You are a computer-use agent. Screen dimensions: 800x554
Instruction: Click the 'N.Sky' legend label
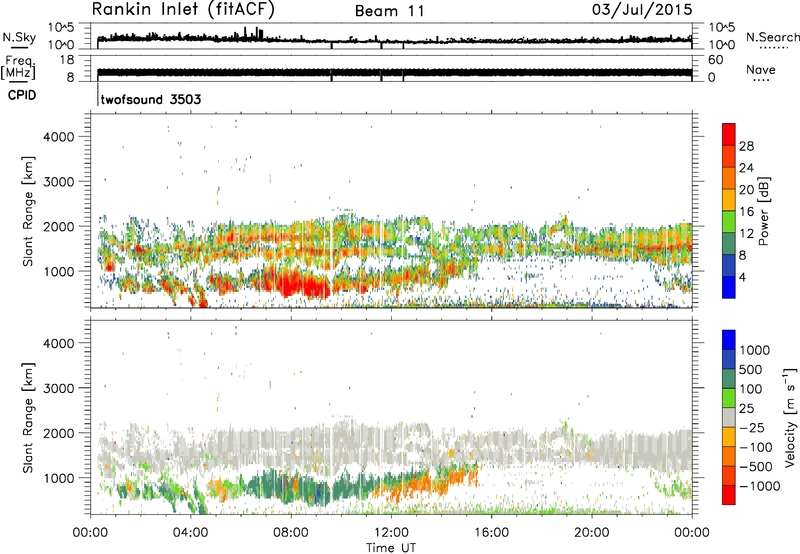(x=19, y=37)
